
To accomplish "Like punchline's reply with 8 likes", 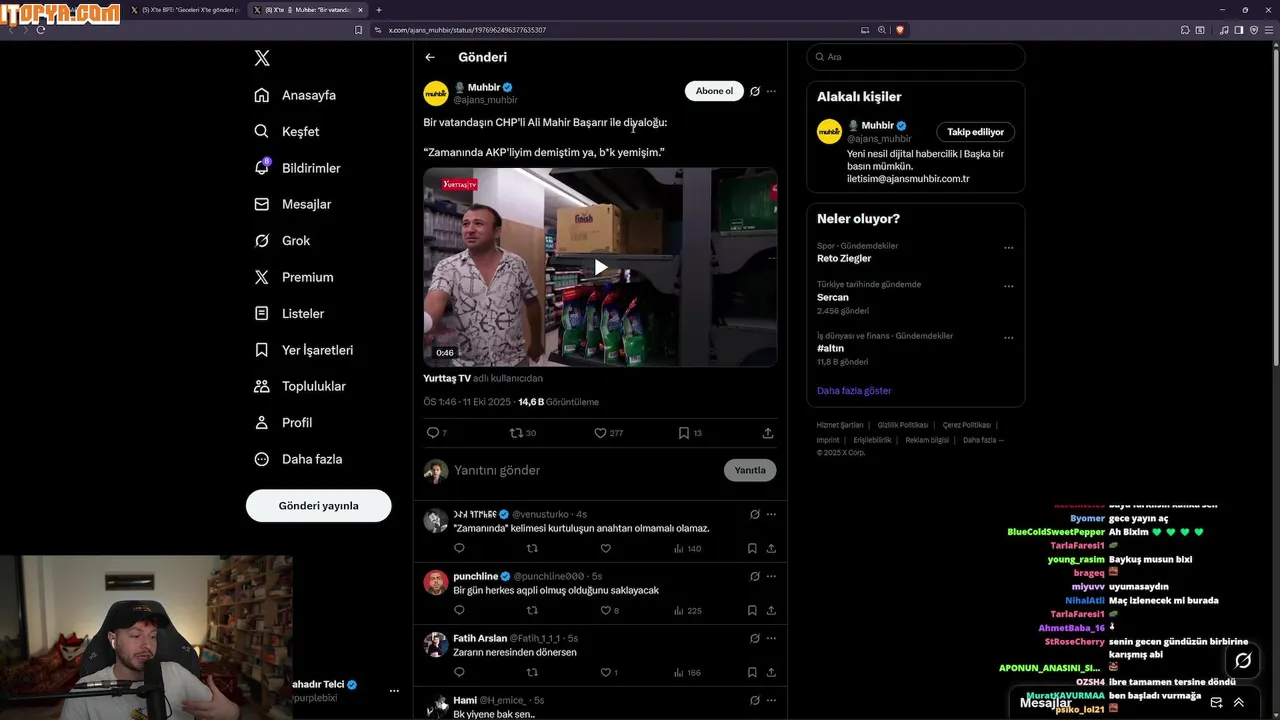I will coord(609,610).
